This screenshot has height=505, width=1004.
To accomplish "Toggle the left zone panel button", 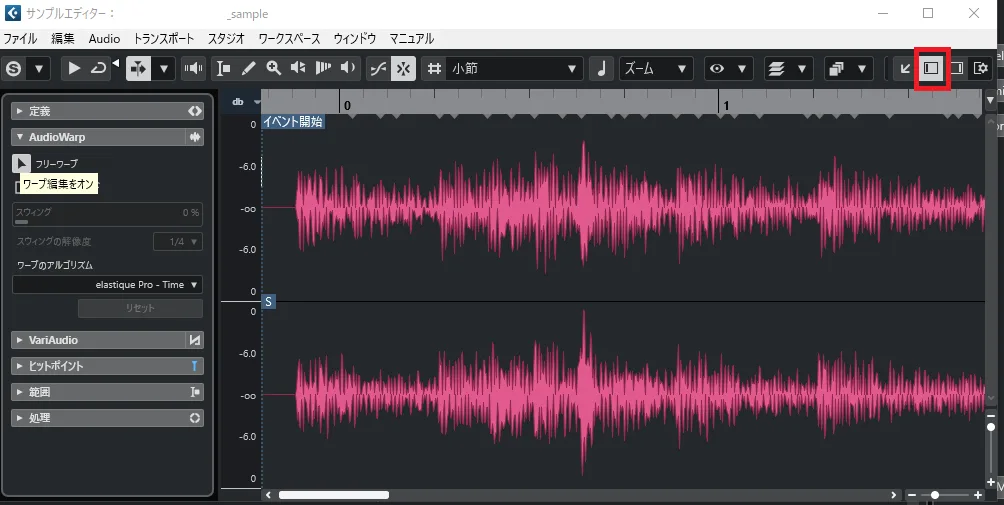I will tap(931, 68).
